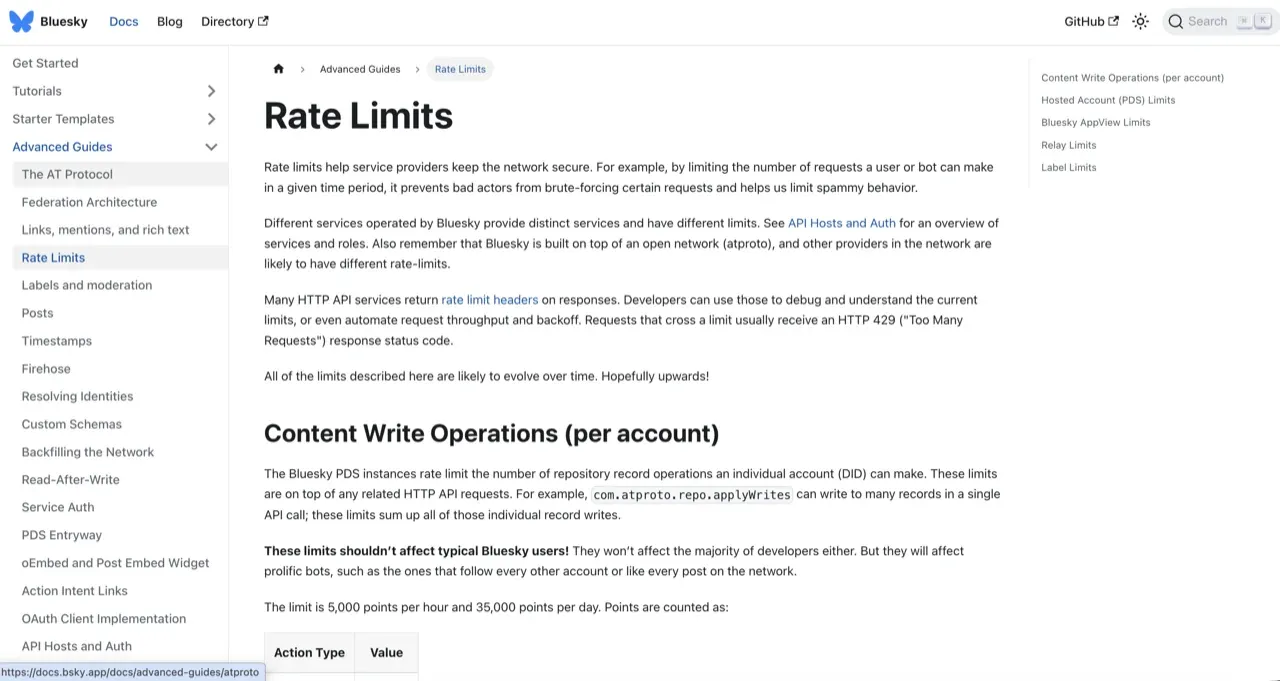Image resolution: width=1280 pixels, height=681 pixels.
Task: Jump to Bluesky AppView Limits
Action: click(1096, 123)
